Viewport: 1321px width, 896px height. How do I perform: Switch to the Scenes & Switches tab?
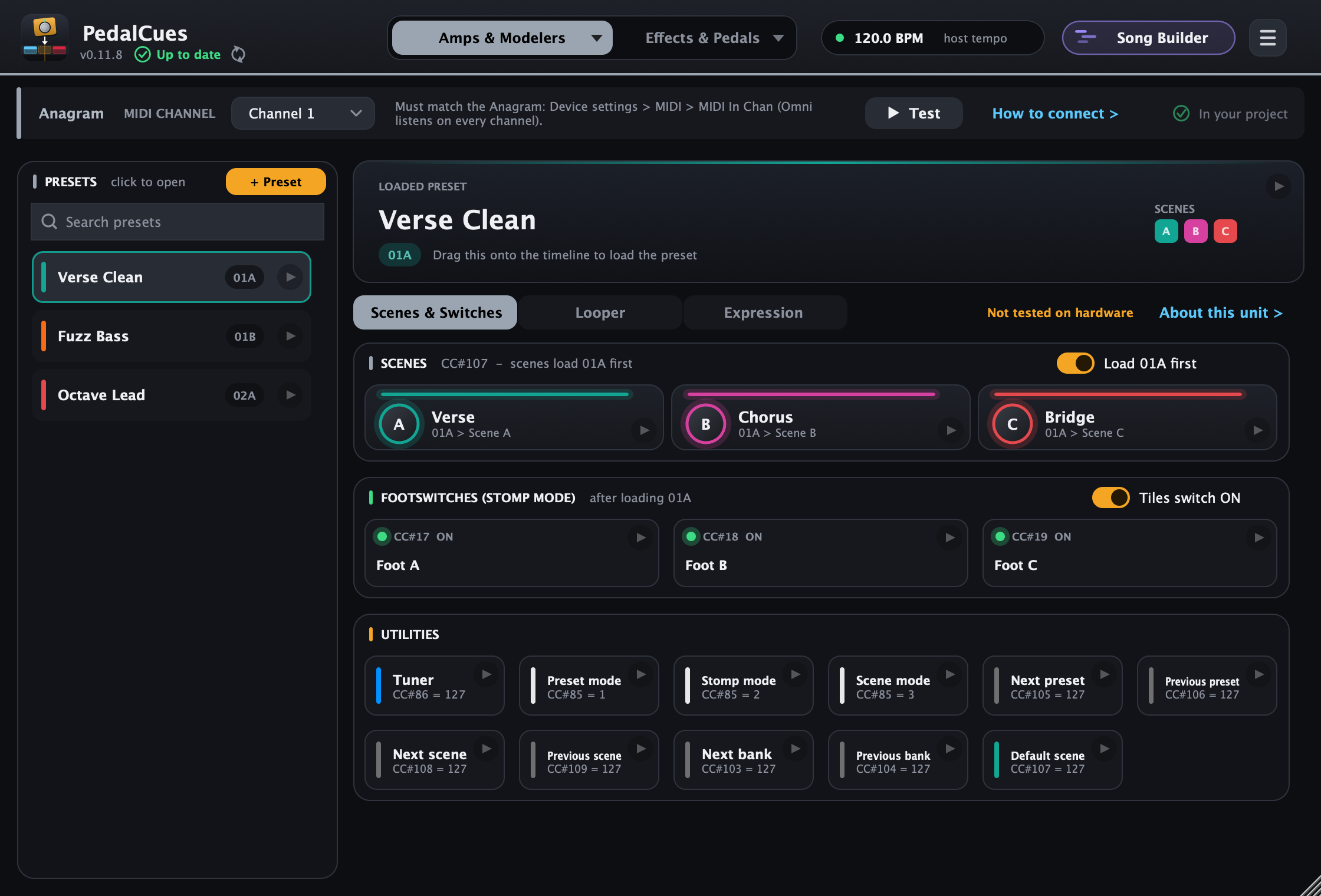pos(435,312)
